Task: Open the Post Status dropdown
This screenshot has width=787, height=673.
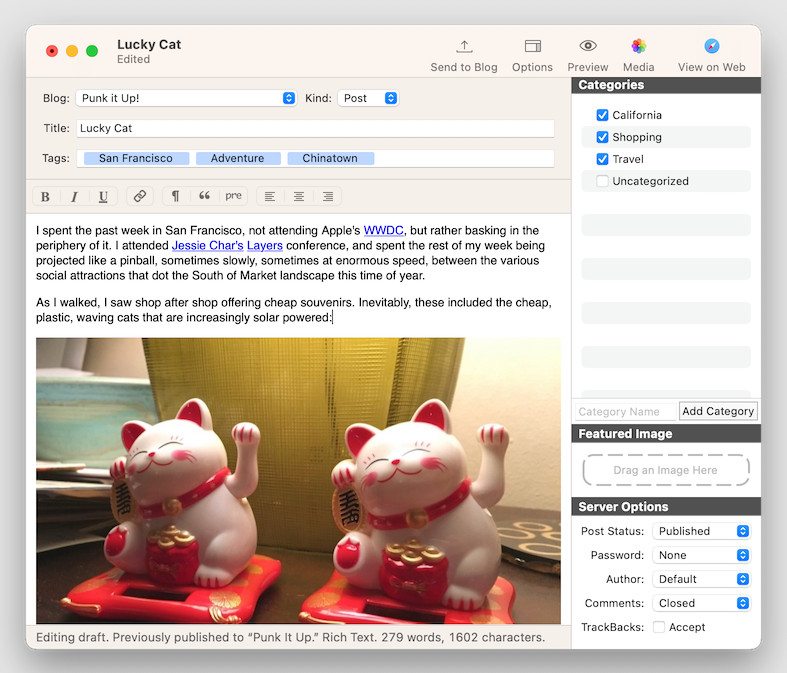Action: tap(701, 531)
